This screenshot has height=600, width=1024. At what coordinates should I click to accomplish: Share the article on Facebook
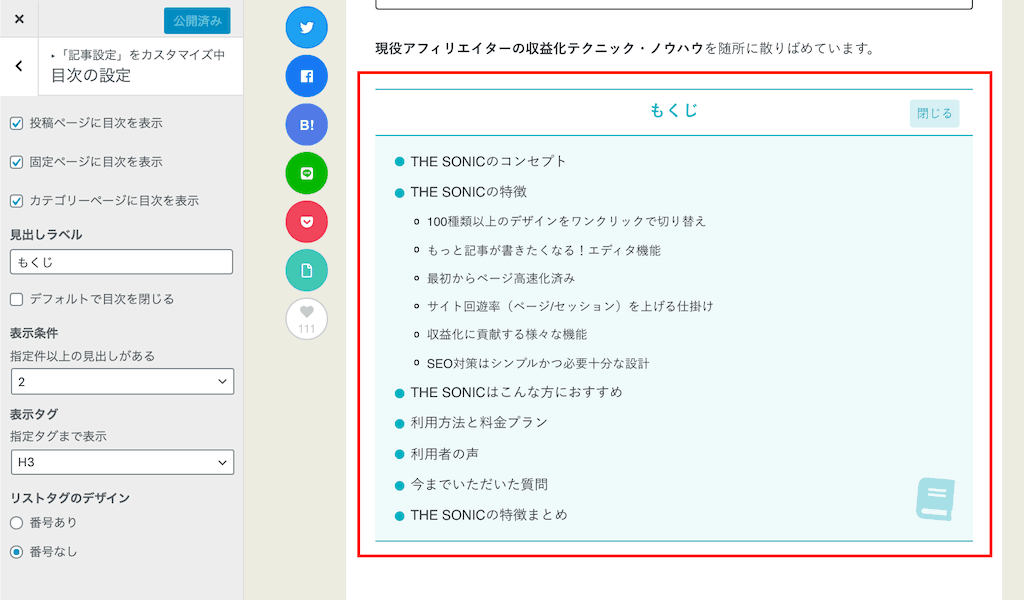tap(306, 76)
